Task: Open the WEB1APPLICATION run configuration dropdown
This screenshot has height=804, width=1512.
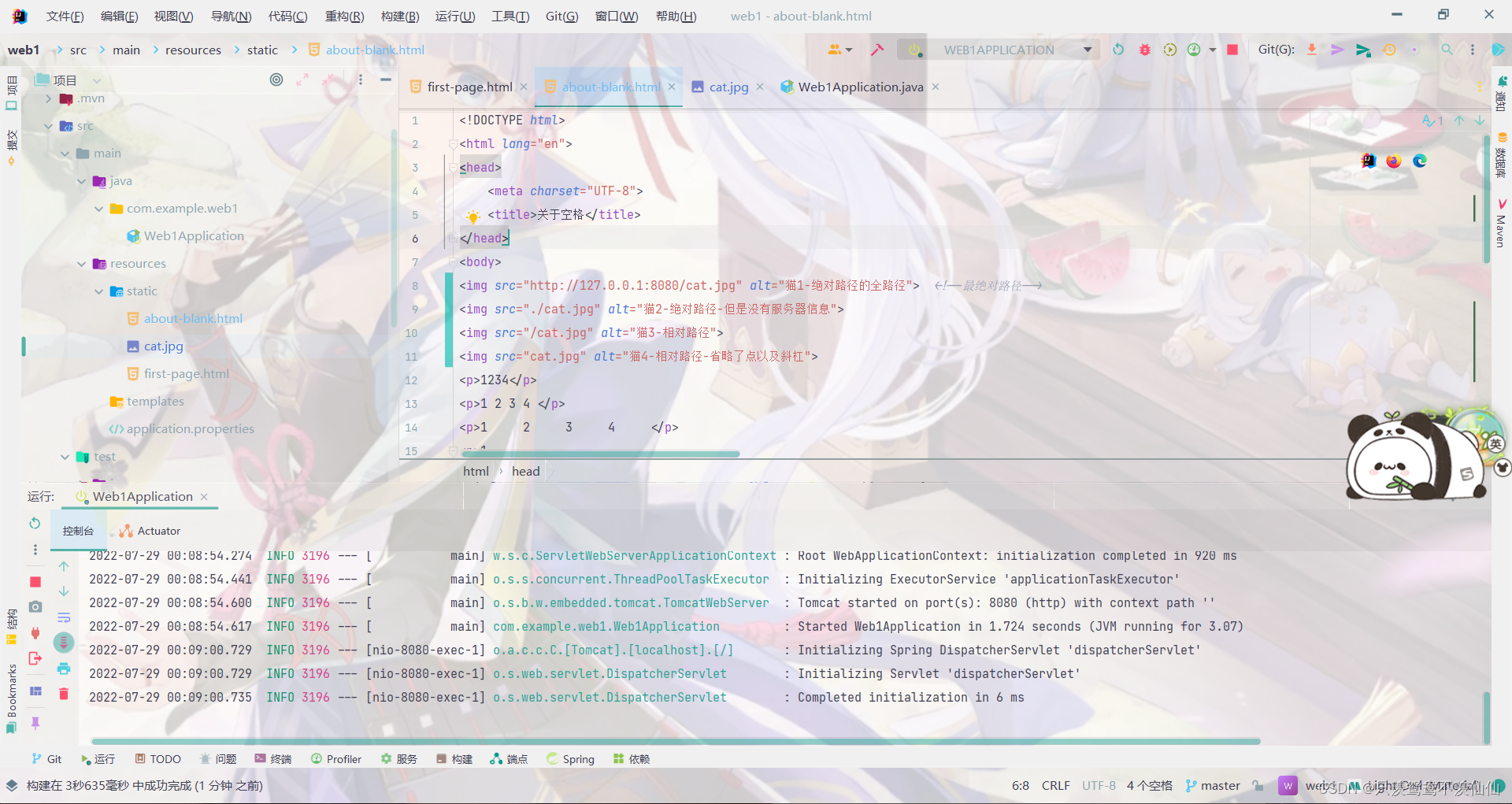Action: pyautogui.click(x=999, y=50)
